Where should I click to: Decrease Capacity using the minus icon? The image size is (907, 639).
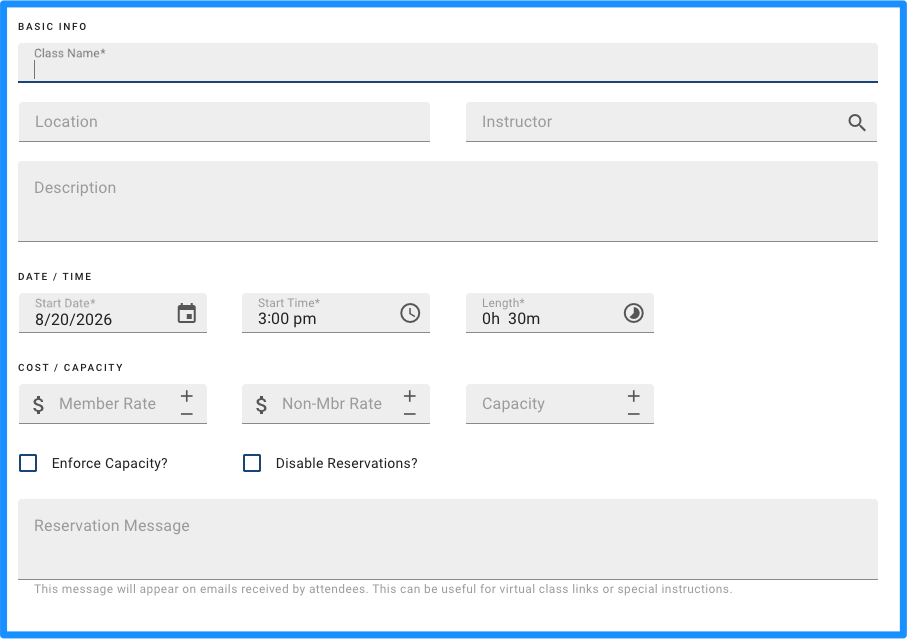click(x=633, y=414)
